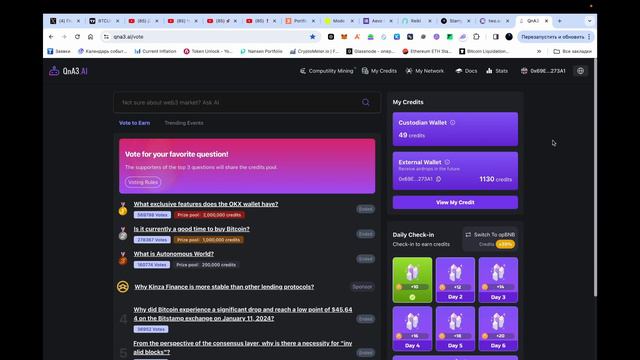Click the Custodian Wallet card
640x360 pixels.
coord(455,129)
